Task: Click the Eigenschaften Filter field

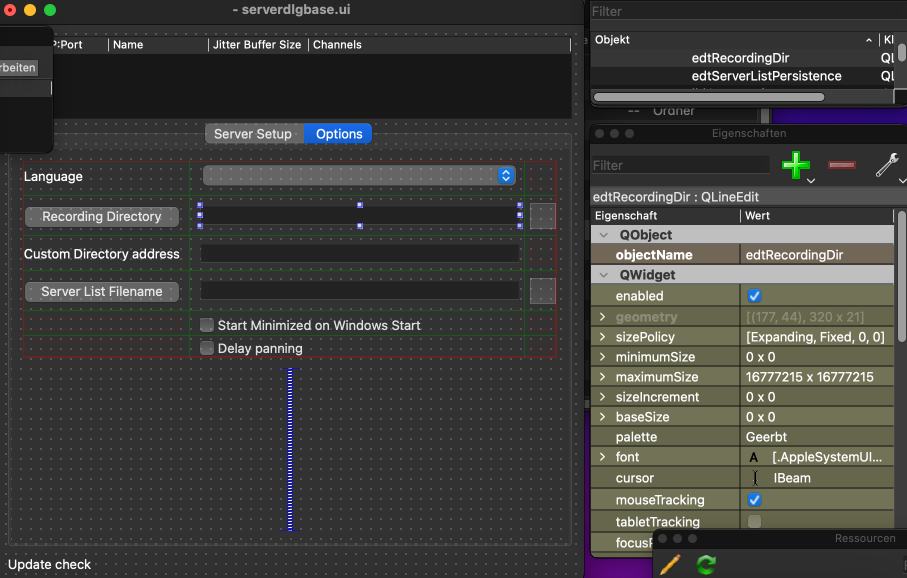Action: click(x=680, y=165)
